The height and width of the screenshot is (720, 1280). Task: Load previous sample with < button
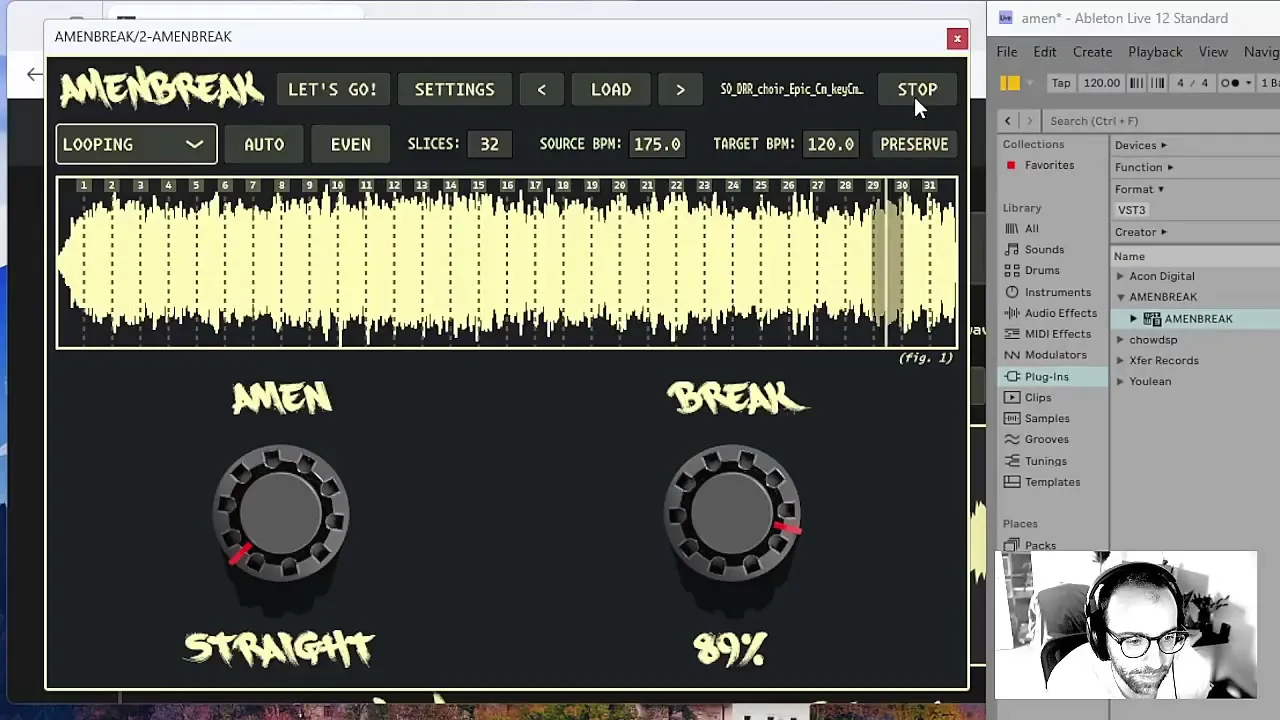point(541,89)
